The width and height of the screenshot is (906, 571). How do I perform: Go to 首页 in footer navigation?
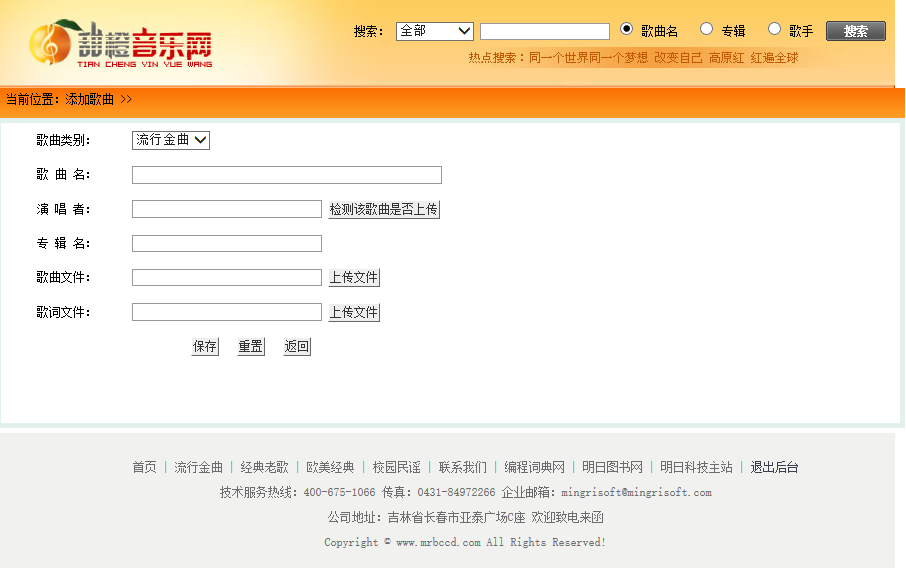144,467
